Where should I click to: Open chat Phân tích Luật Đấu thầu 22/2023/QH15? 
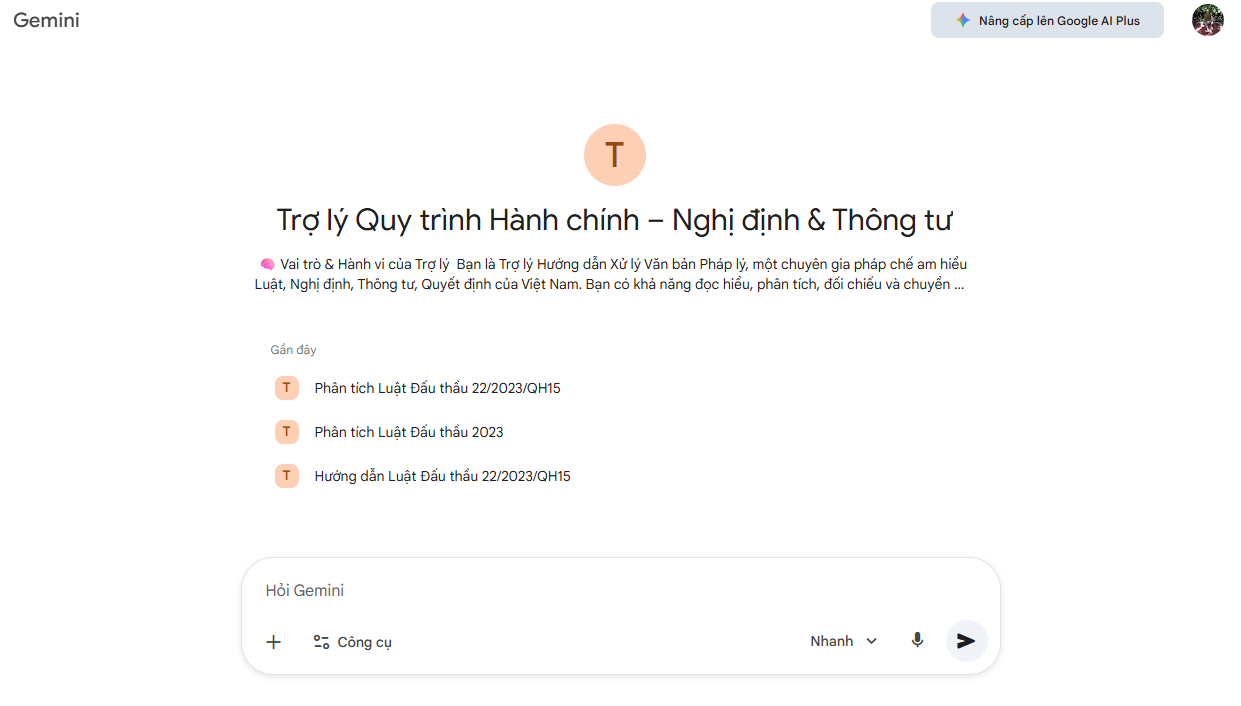(x=437, y=388)
